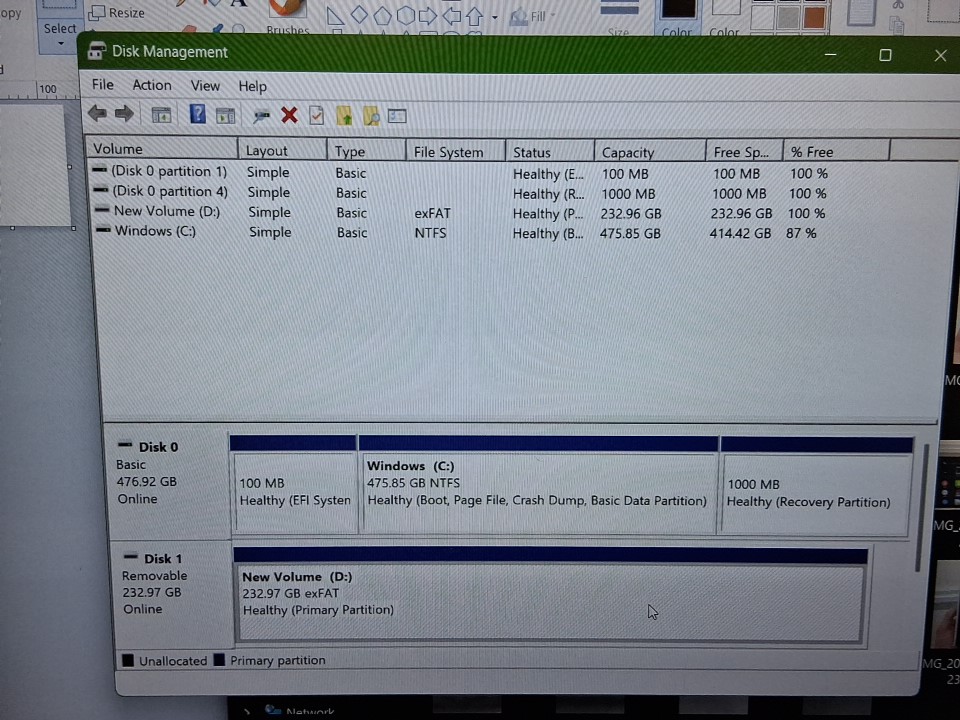The width and height of the screenshot is (960, 720).
Task: Choose the gray palette color in Paint
Action: click(x=788, y=17)
